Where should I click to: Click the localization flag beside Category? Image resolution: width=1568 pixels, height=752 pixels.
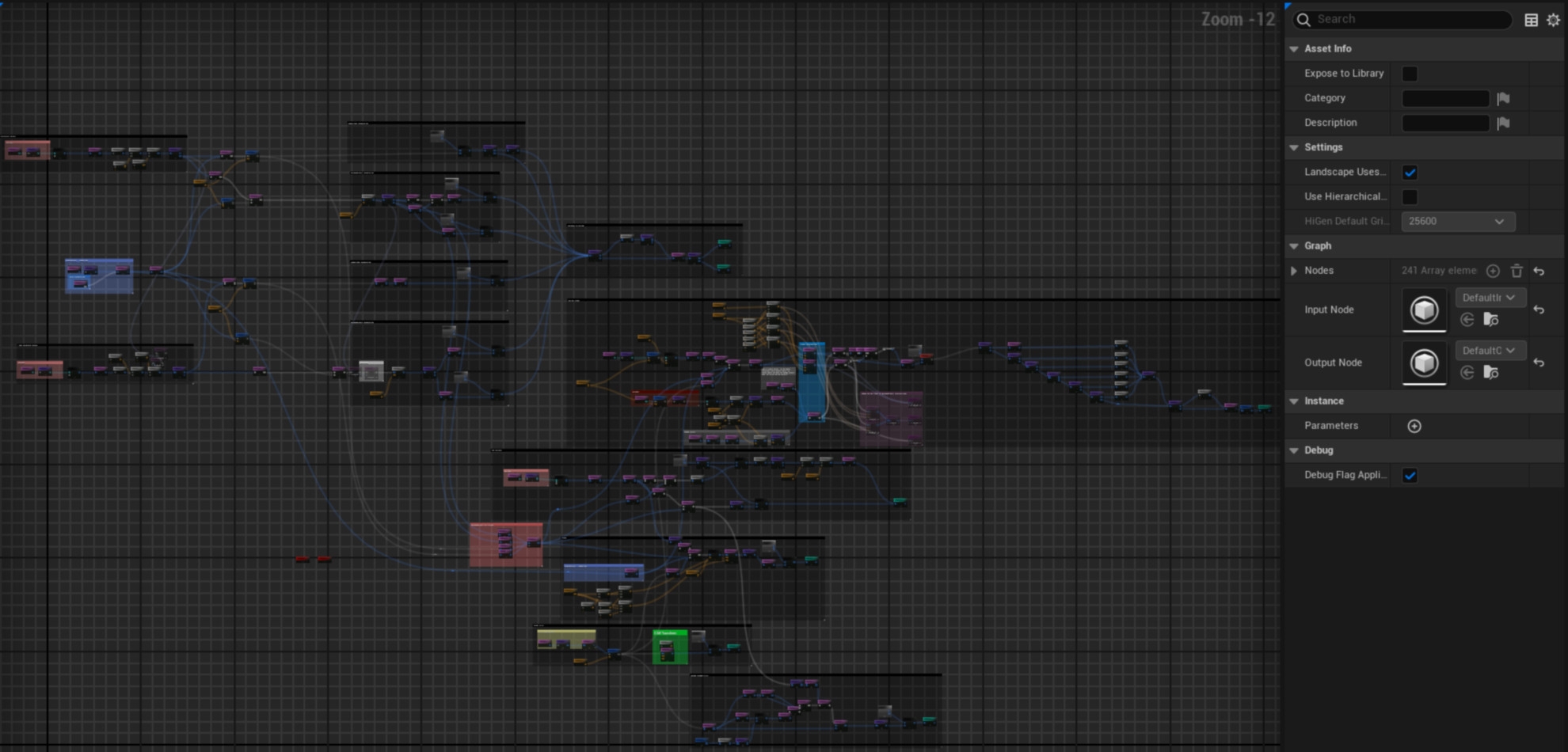pyautogui.click(x=1503, y=98)
